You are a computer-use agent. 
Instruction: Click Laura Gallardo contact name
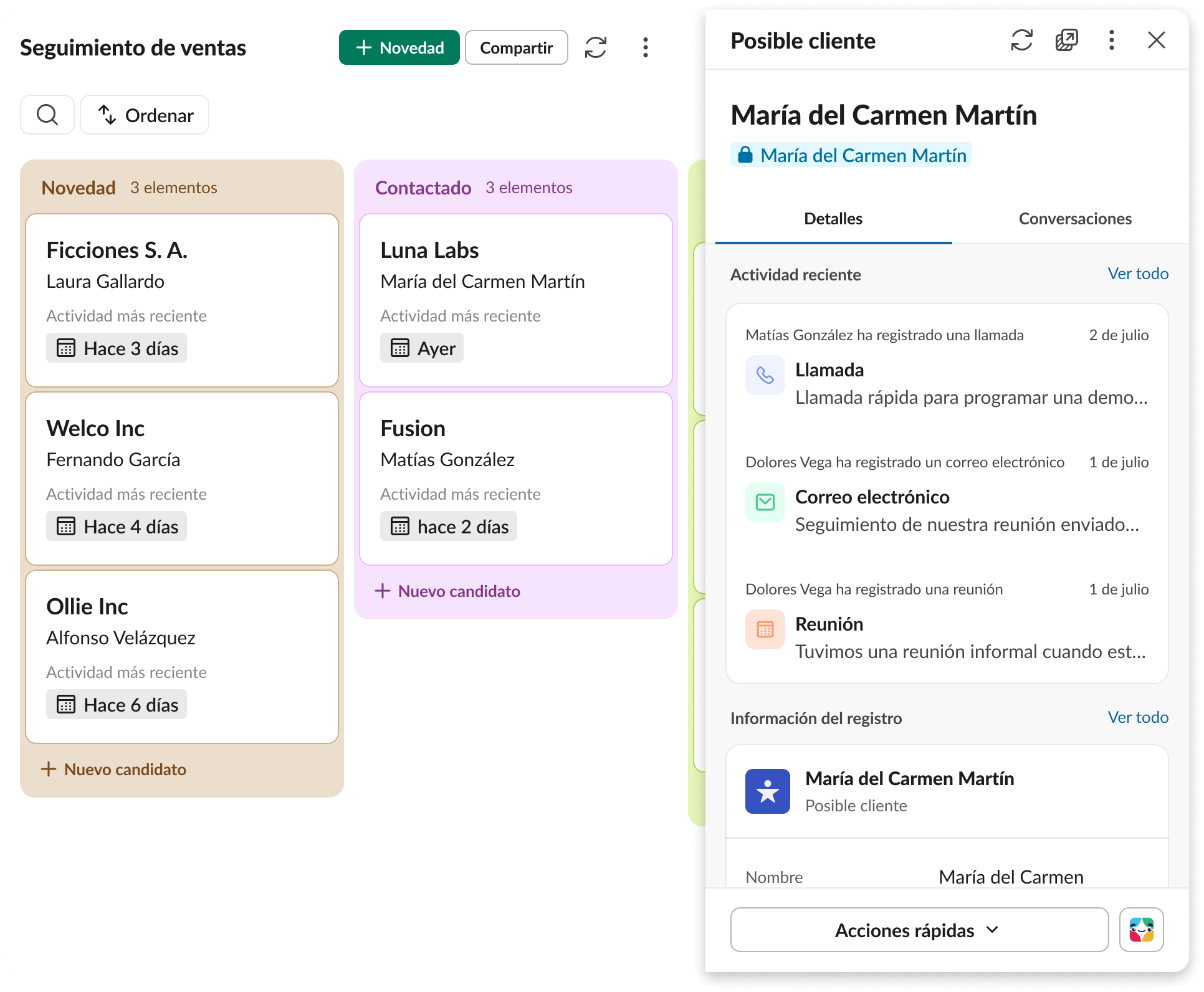click(105, 281)
